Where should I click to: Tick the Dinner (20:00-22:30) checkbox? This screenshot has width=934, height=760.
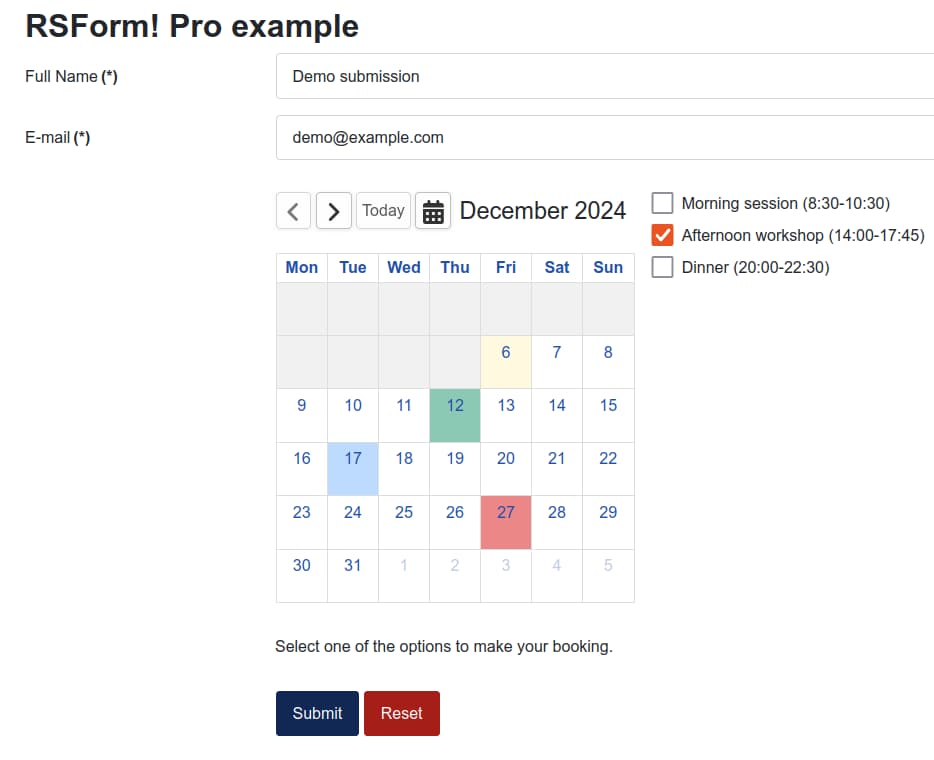(x=662, y=268)
